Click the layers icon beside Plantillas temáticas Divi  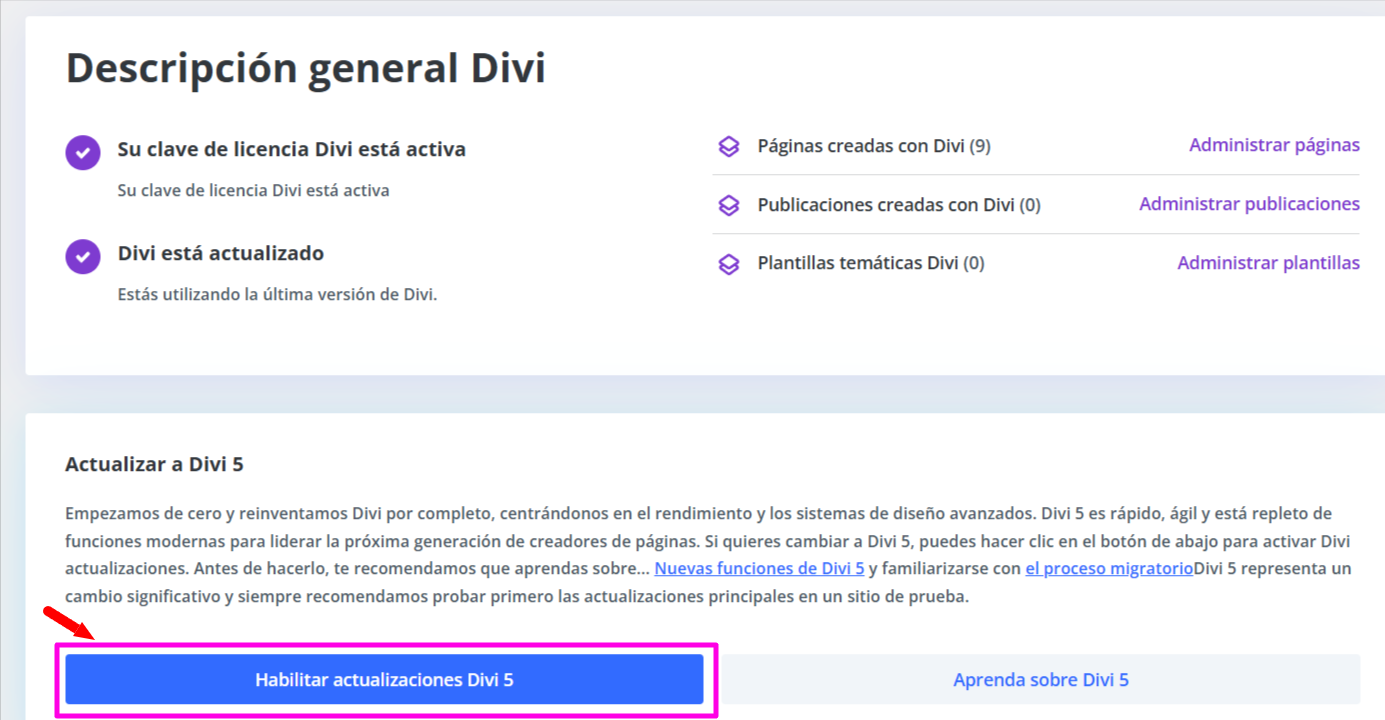click(729, 265)
